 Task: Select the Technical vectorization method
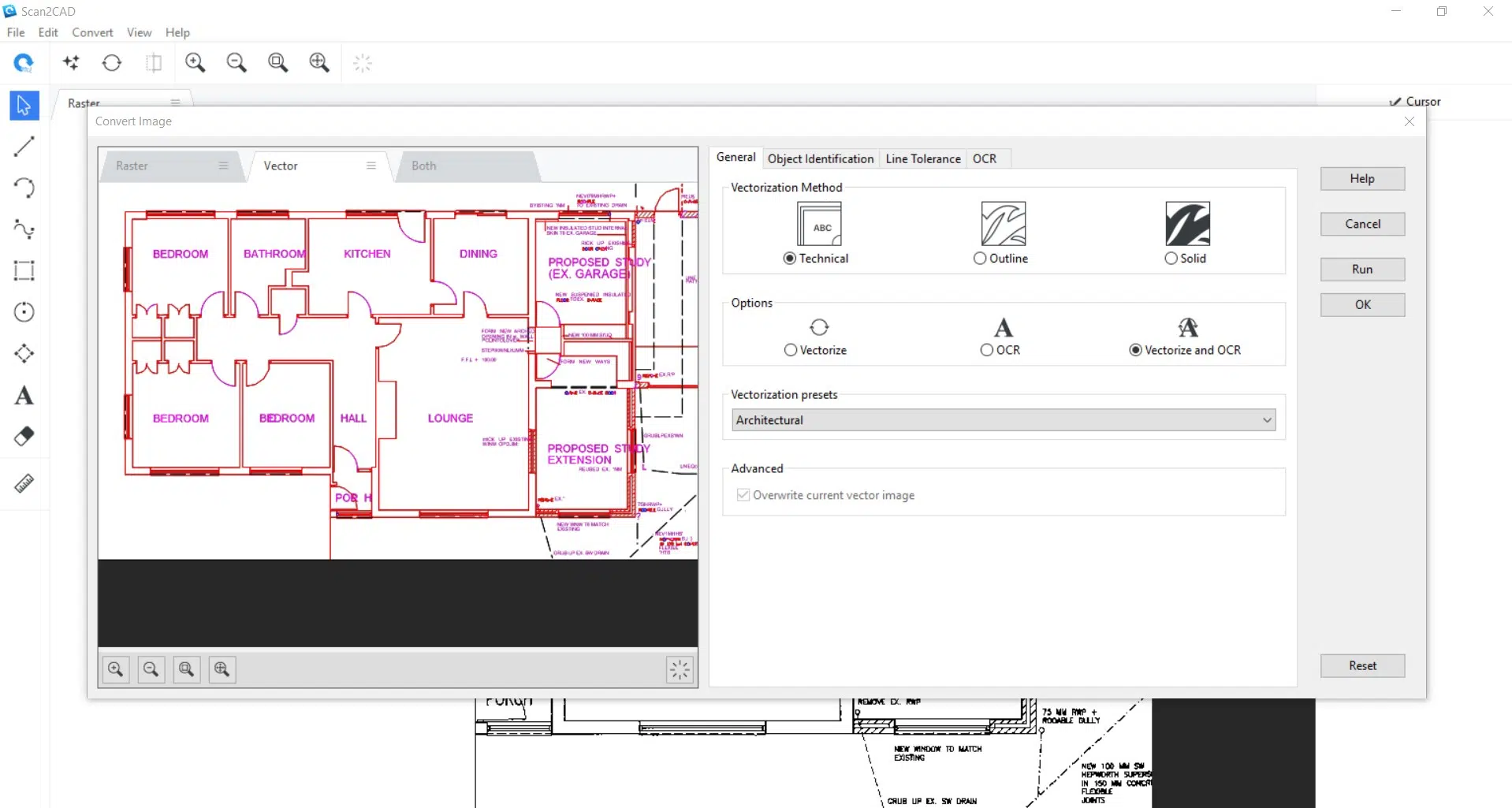(x=789, y=258)
